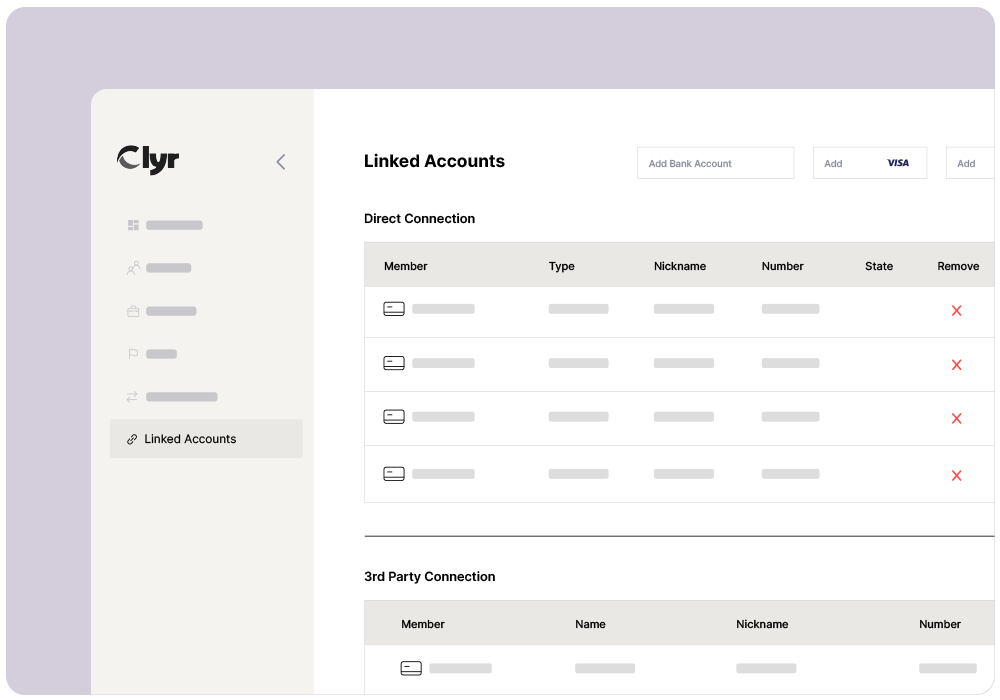Select the people icon in the sidebar

[x=133, y=268]
